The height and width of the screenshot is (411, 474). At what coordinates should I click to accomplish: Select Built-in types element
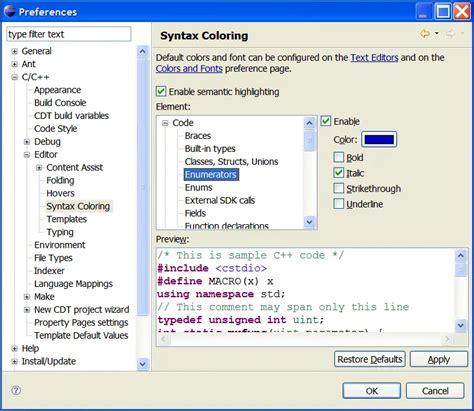click(210, 149)
